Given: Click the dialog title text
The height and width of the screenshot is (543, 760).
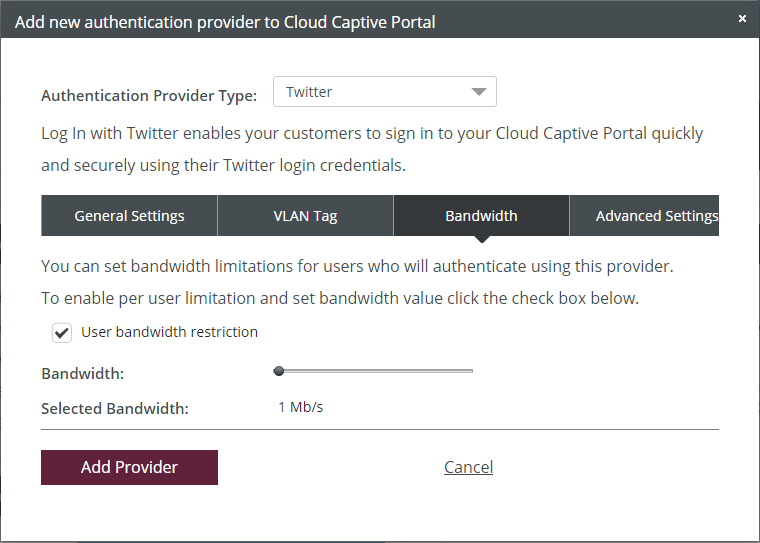Looking at the screenshot, I should (225, 22).
